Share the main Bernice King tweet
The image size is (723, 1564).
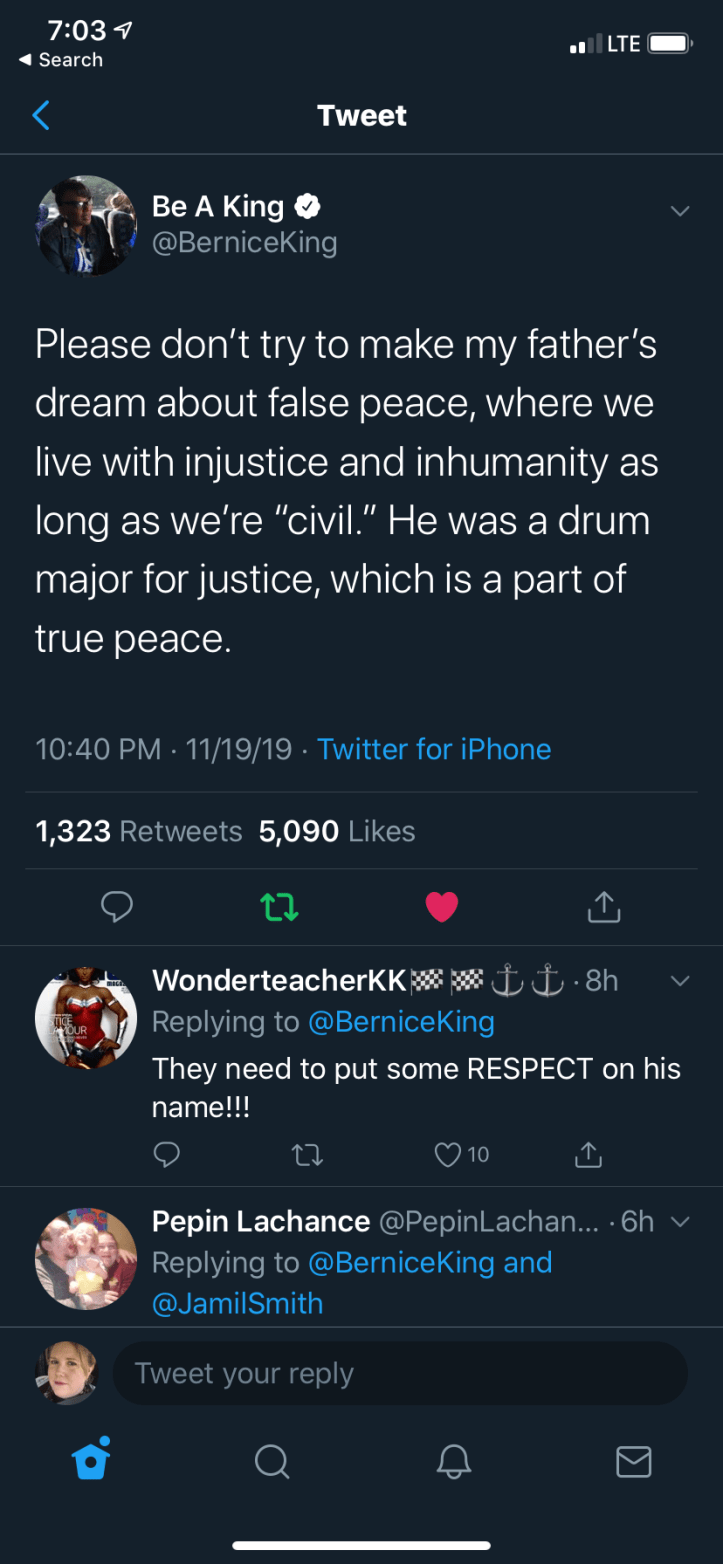[603, 906]
